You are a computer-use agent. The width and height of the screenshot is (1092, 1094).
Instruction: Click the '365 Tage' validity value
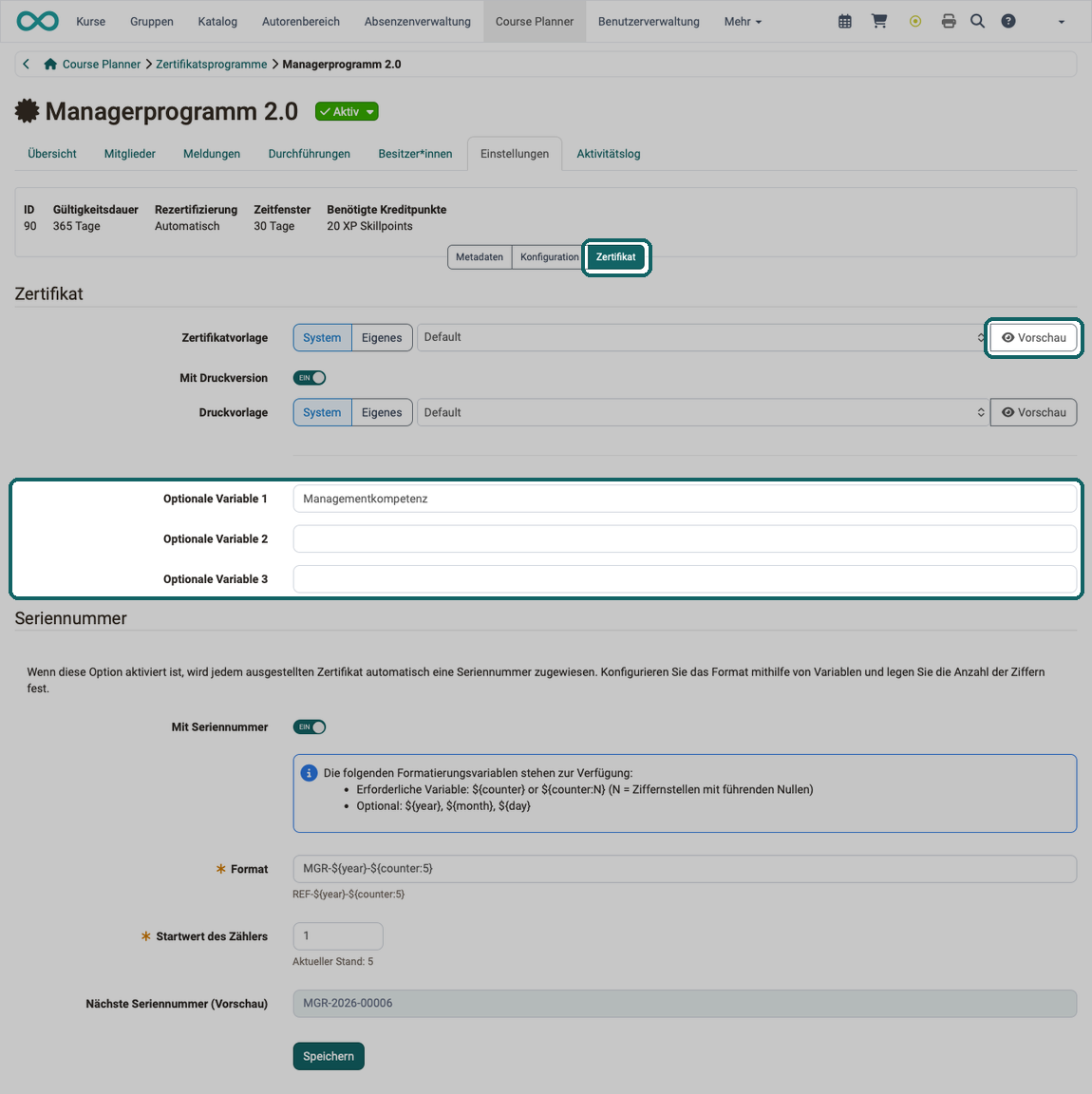pos(77,226)
